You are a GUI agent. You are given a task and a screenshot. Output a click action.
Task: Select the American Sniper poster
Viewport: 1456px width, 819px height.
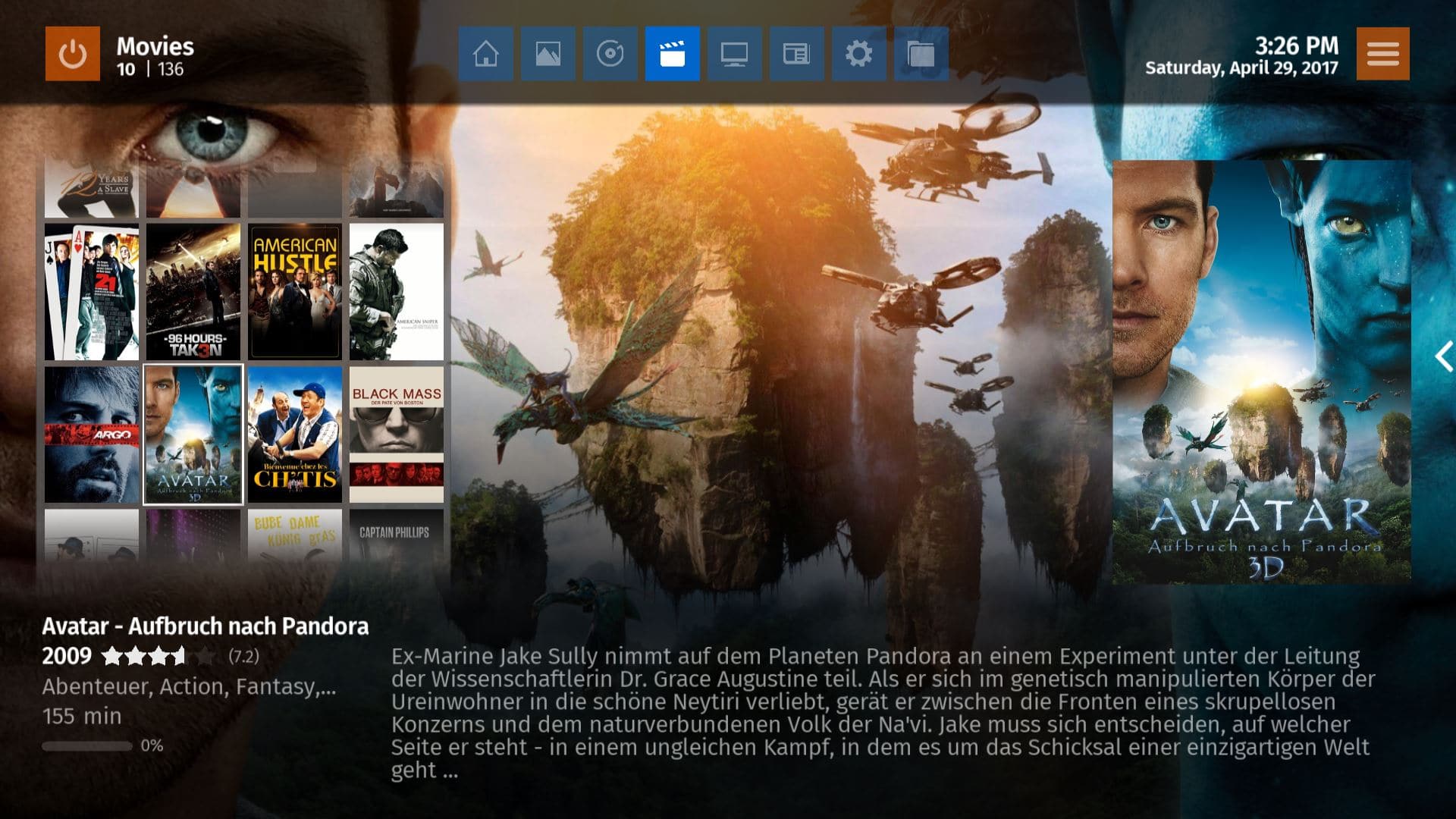397,291
